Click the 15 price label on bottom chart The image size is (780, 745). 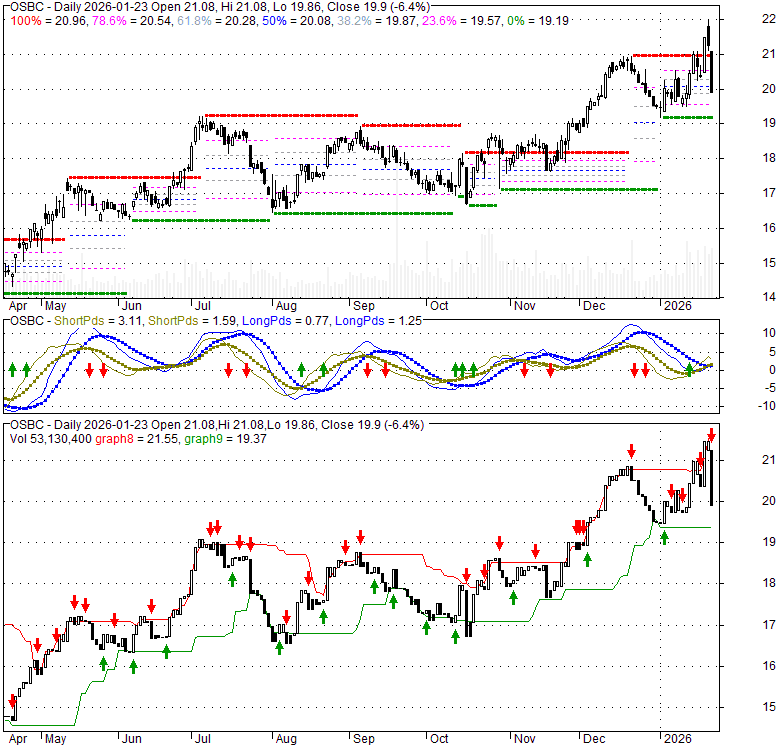pyautogui.click(x=769, y=707)
